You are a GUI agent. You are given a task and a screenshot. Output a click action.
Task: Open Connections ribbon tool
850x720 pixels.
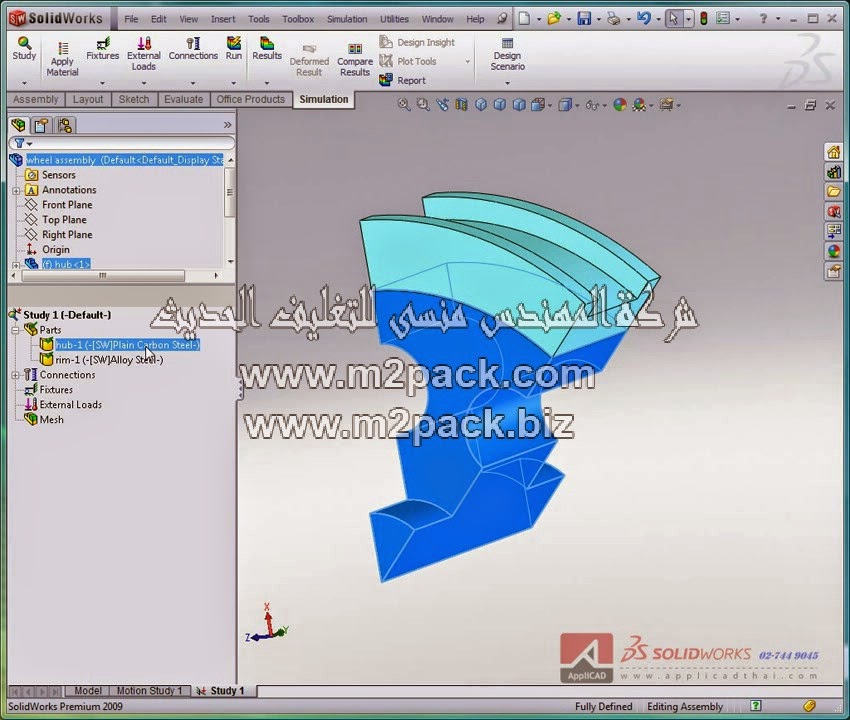pos(193,49)
